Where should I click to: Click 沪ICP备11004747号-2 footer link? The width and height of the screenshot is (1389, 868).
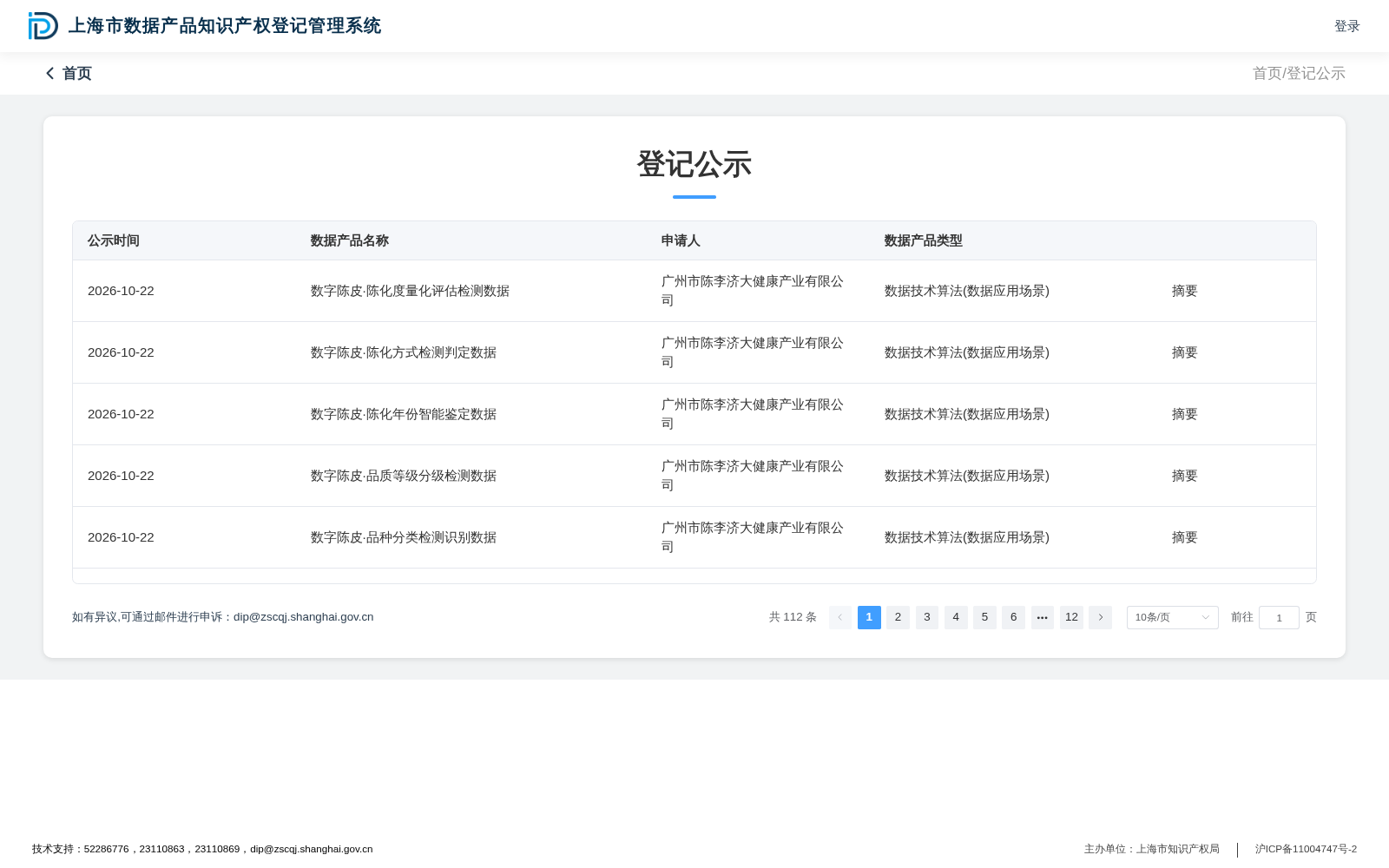(x=1306, y=849)
